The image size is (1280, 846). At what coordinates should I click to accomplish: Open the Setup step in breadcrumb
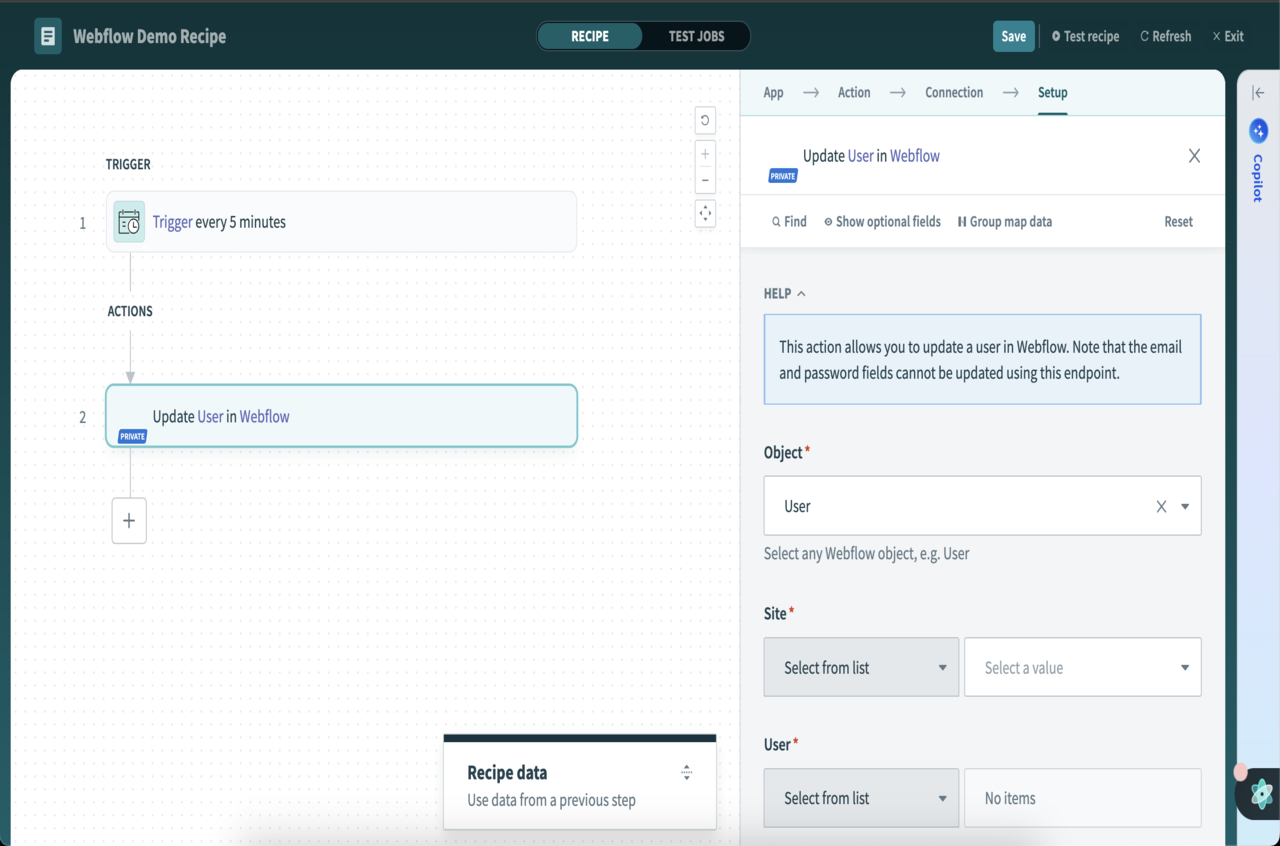point(1052,92)
